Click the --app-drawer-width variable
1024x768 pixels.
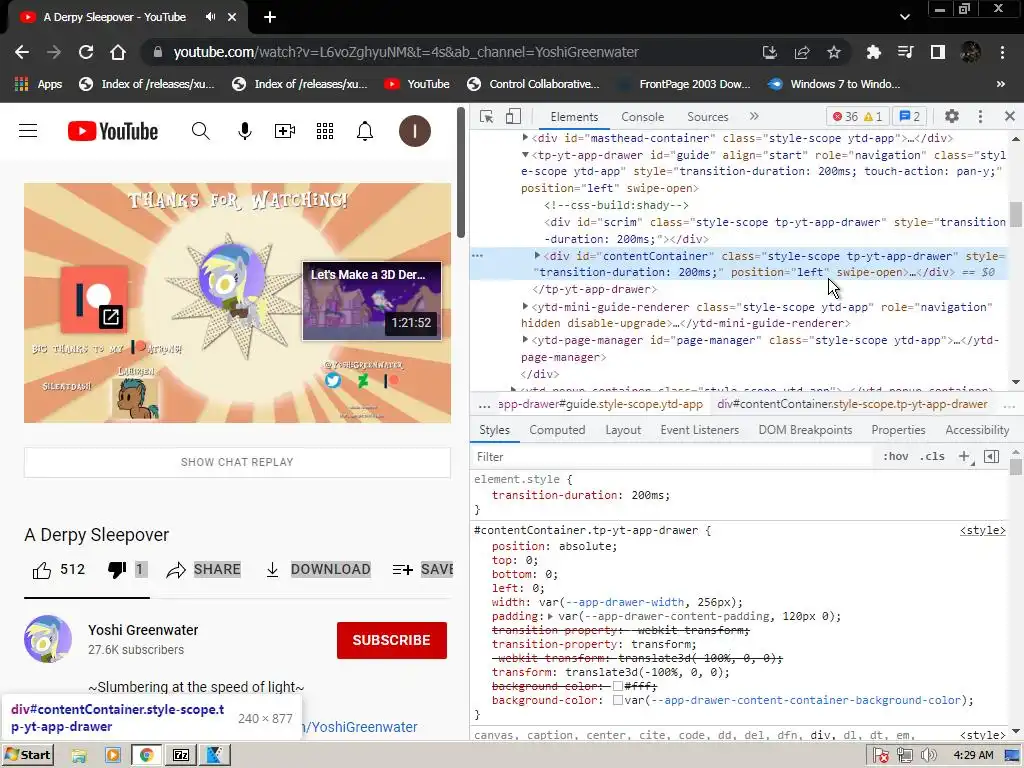tap(625, 602)
